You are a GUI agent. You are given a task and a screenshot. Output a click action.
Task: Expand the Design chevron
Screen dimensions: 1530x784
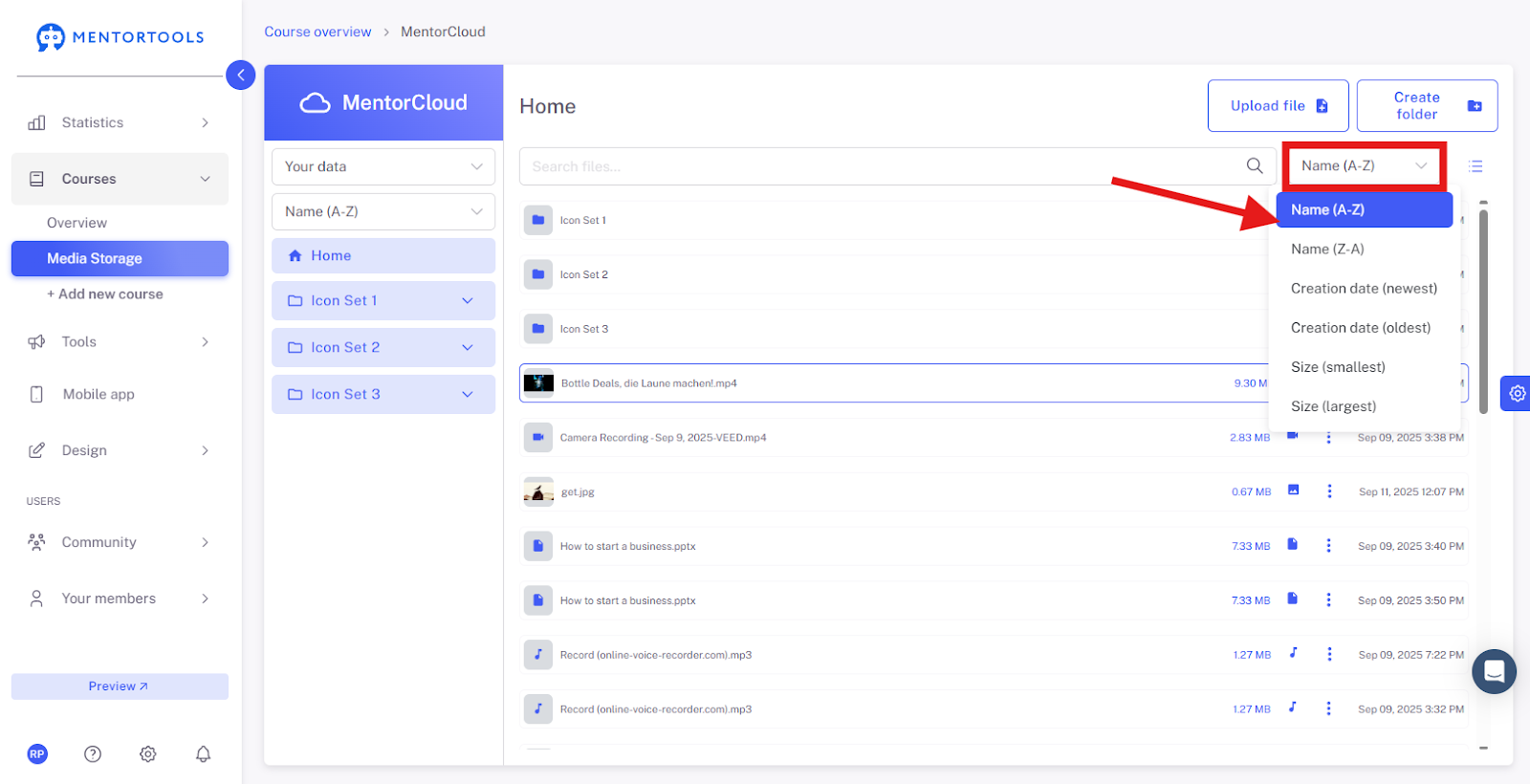click(x=205, y=450)
